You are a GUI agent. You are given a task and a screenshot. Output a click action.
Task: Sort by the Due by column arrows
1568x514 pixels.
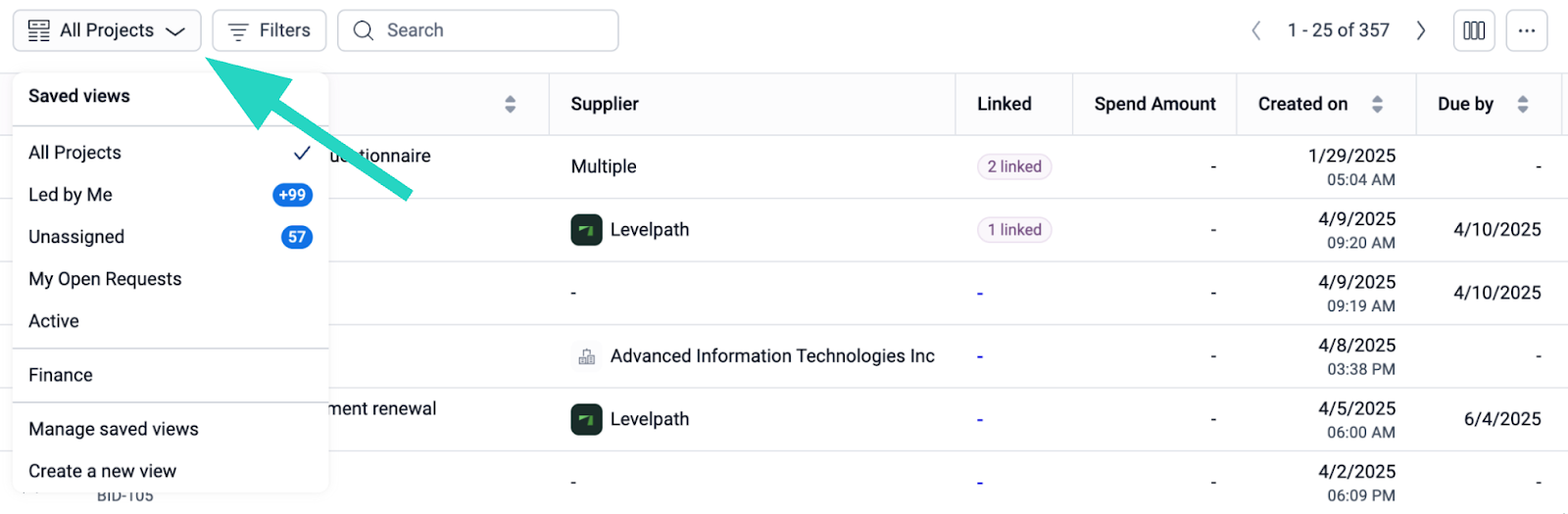[1522, 104]
